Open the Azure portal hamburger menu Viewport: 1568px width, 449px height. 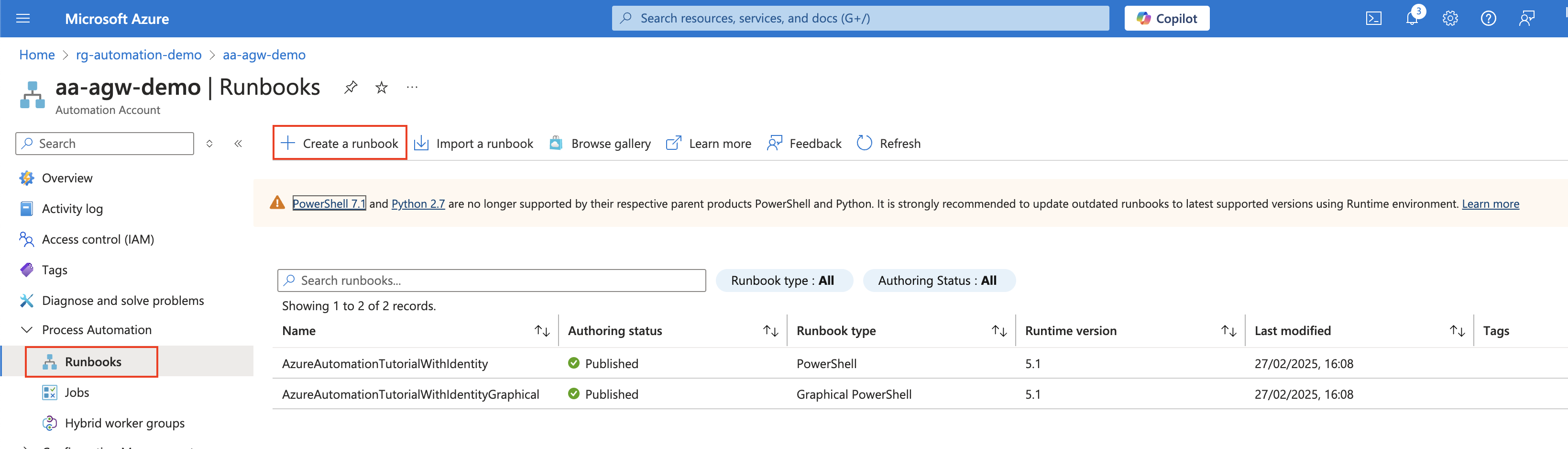point(23,18)
